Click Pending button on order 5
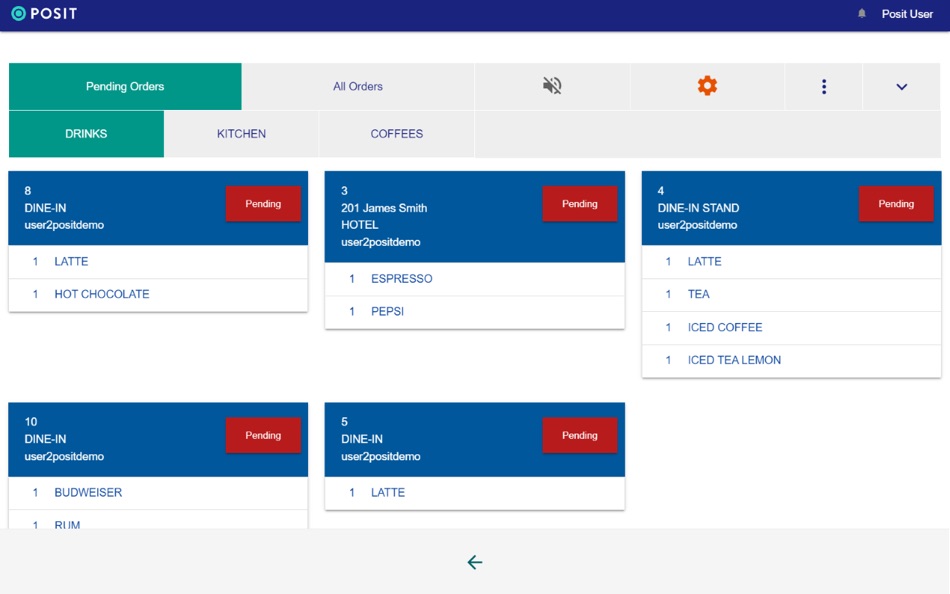 pyautogui.click(x=579, y=435)
